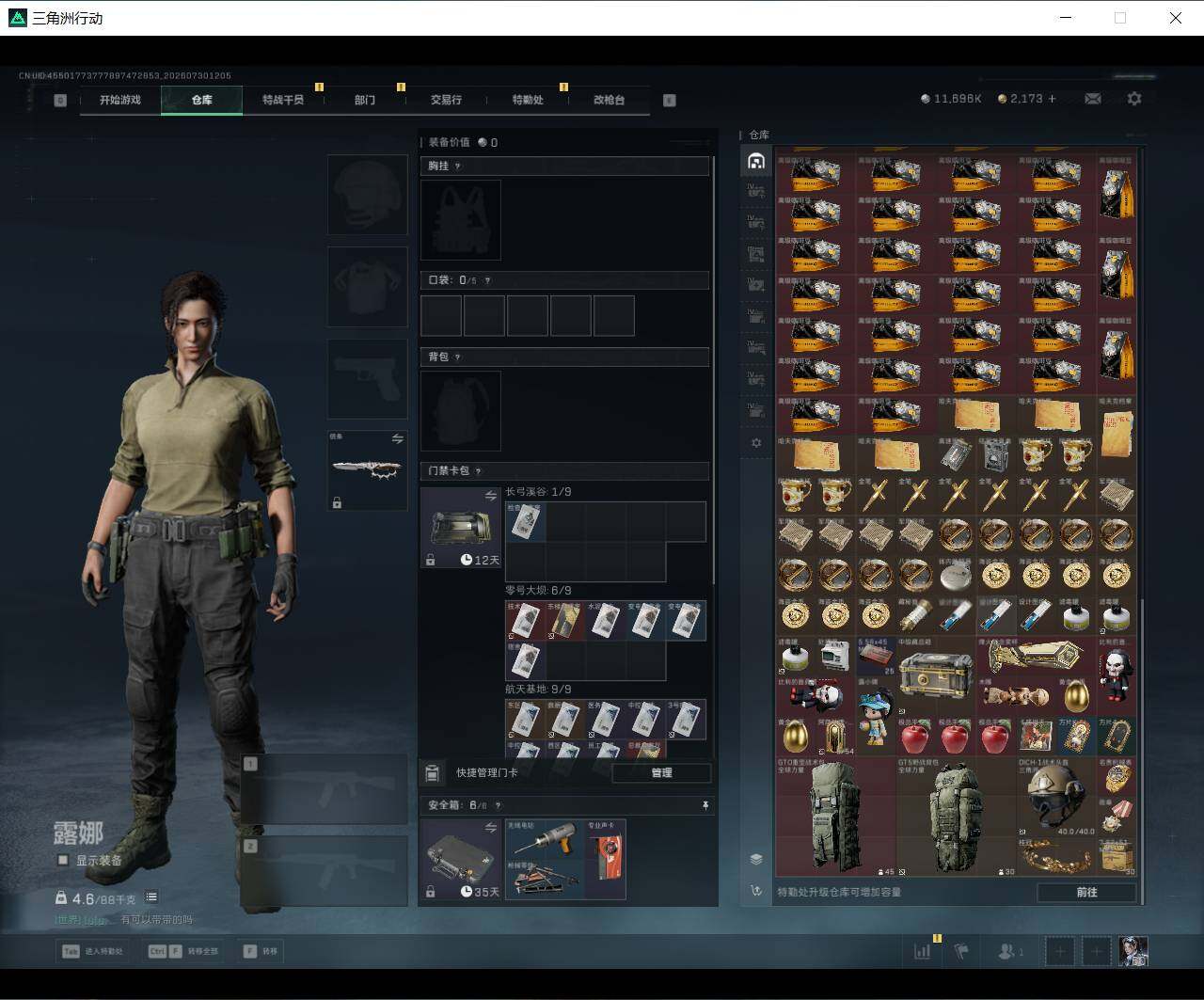This screenshot has width=1204, height=1000.
Task: Click the E next-tab key button
Action: 670,101
